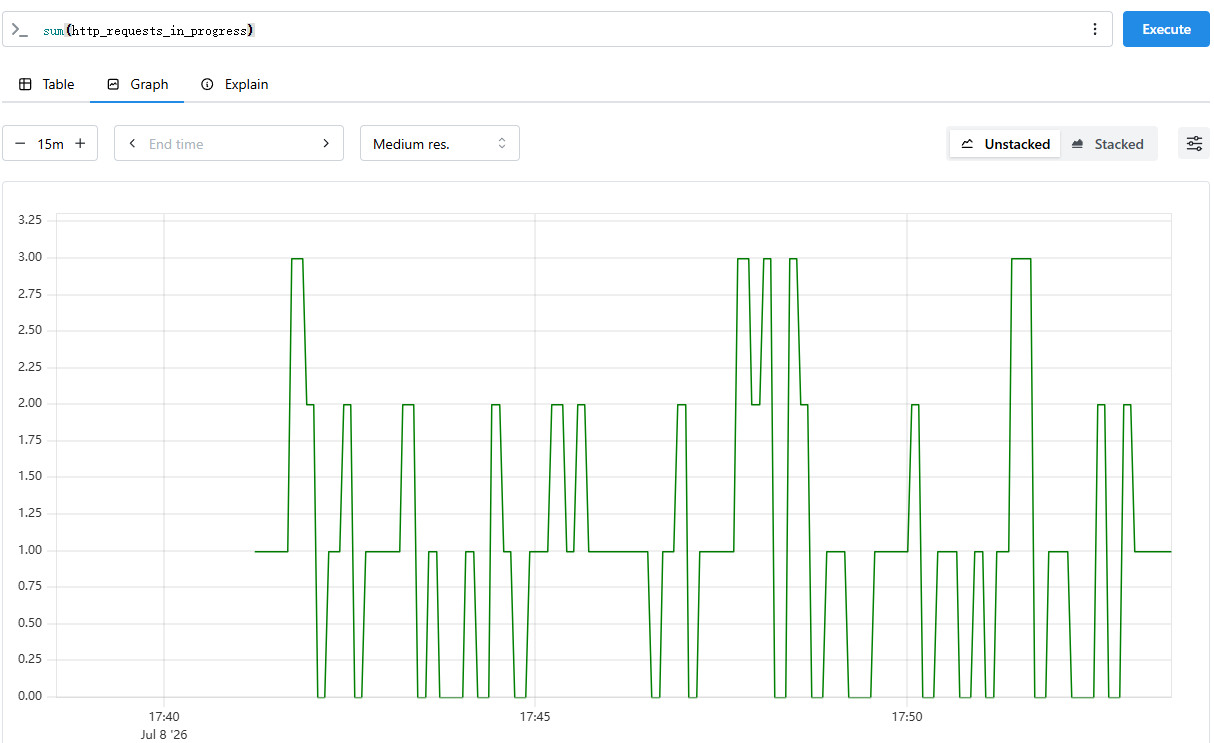1214x743 pixels.
Task: Click the 3.00 y-axis label
Action: (30, 257)
